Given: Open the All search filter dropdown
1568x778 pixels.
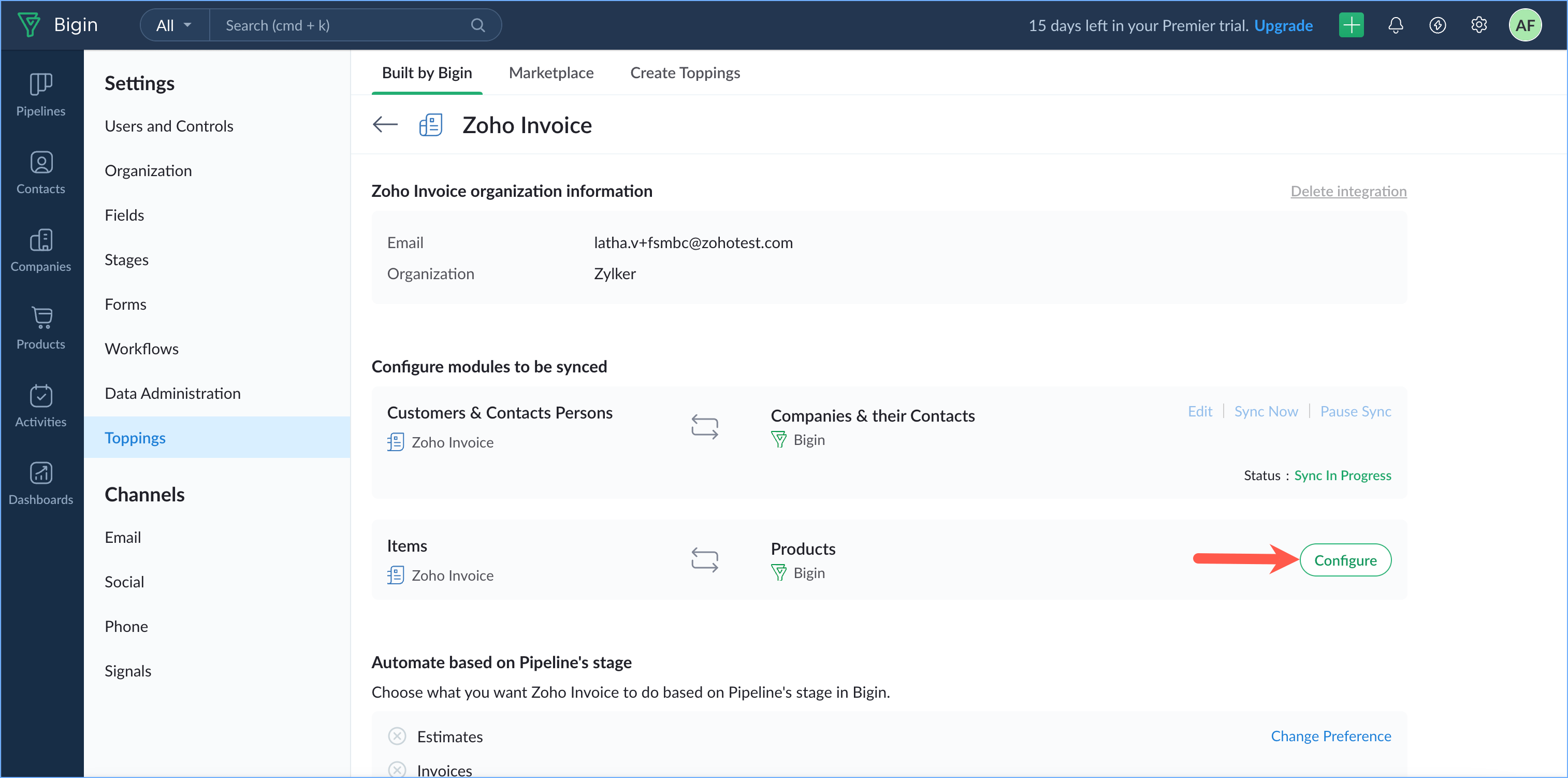Looking at the screenshot, I should 173,25.
